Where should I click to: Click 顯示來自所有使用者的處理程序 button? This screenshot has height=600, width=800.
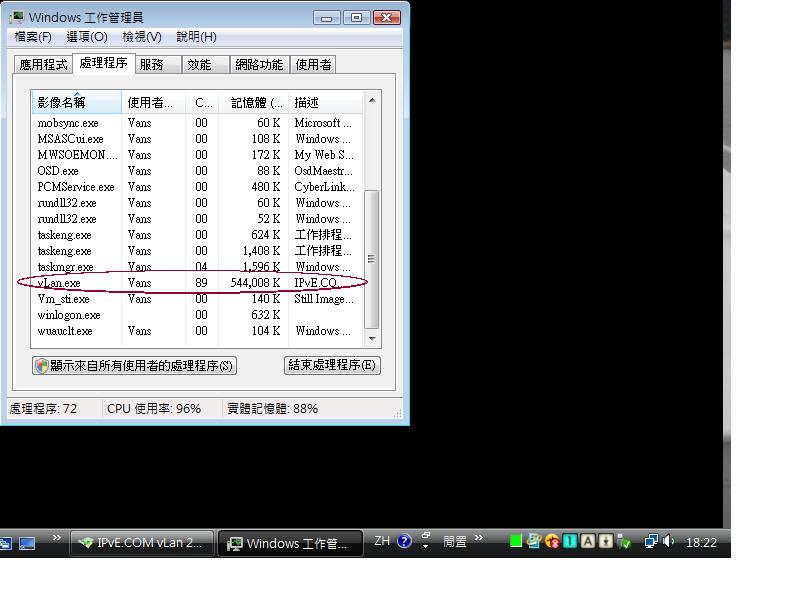(134, 365)
